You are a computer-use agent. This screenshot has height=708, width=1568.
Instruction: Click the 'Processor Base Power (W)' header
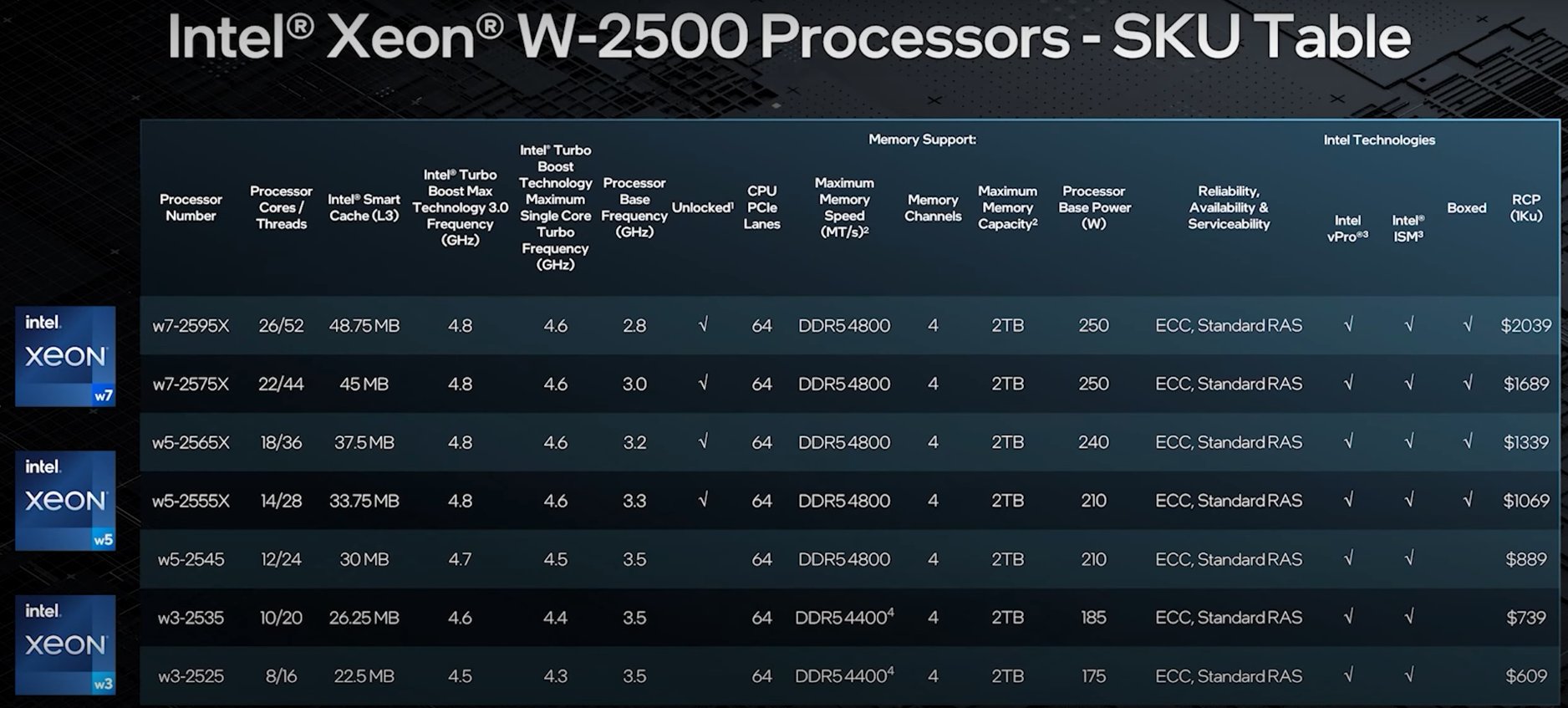(1094, 207)
